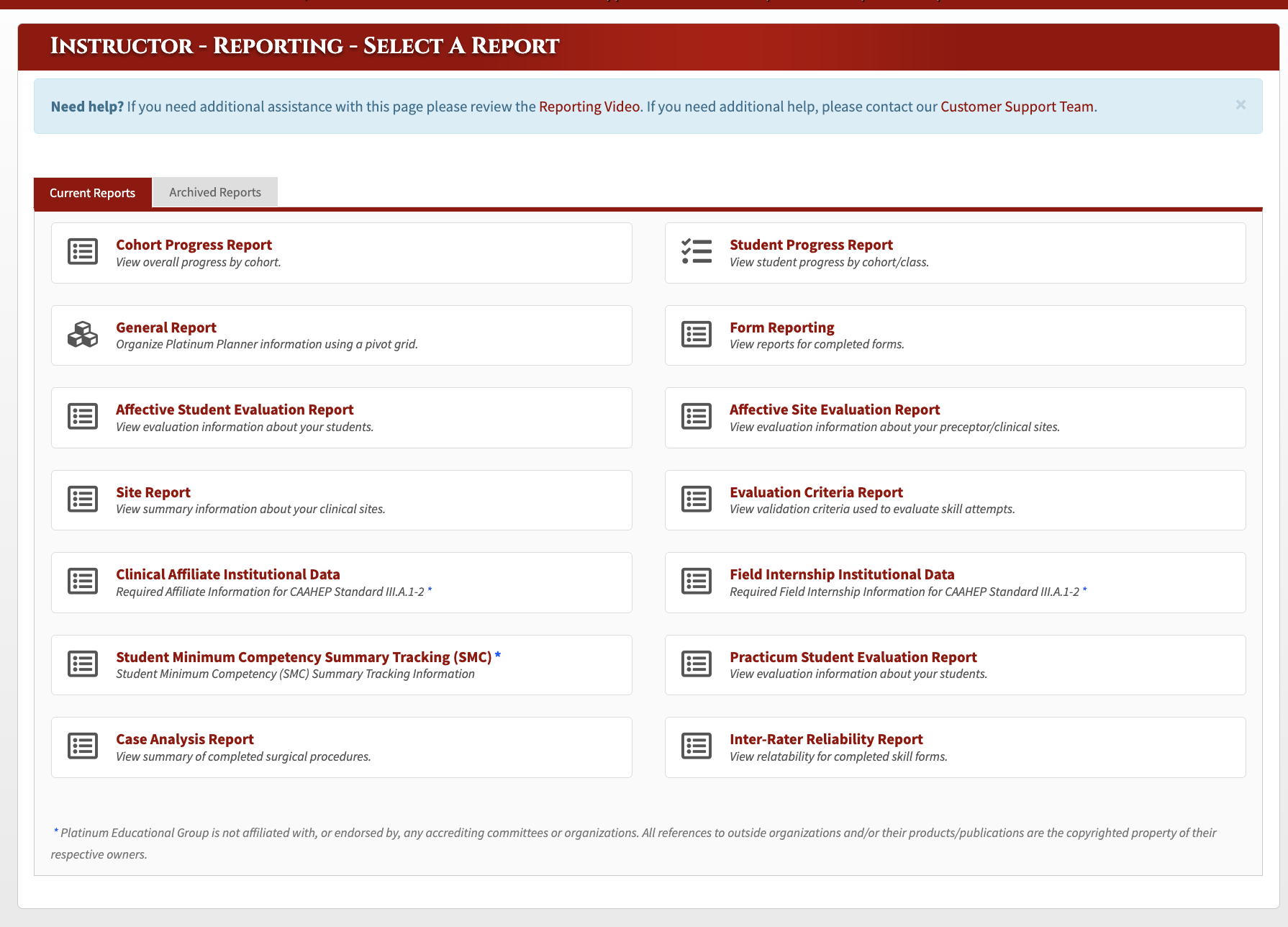Image resolution: width=1288 pixels, height=927 pixels.
Task: Open the Reporting Video link
Action: pos(589,107)
